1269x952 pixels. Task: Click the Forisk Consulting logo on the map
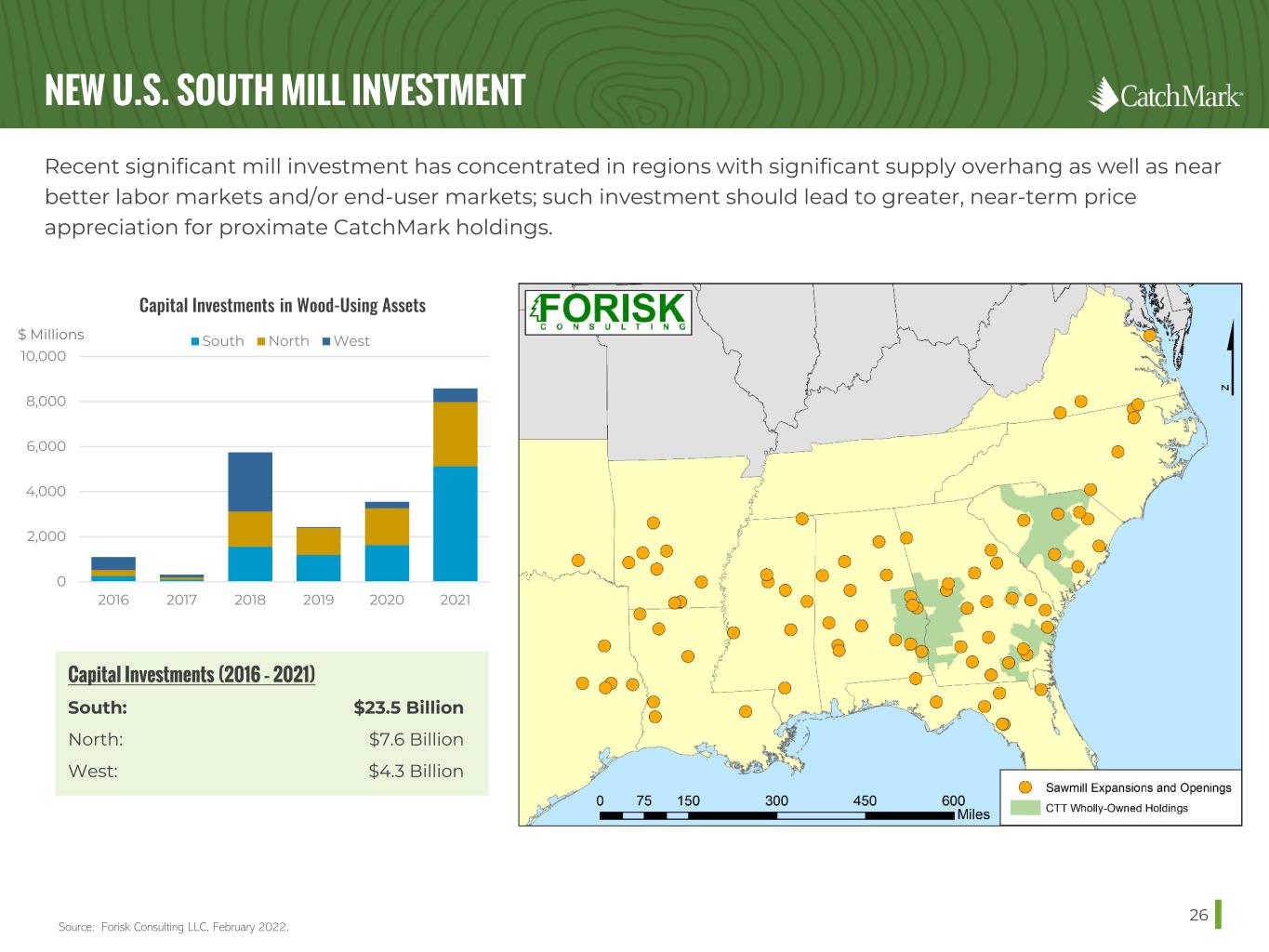[x=608, y=311]
